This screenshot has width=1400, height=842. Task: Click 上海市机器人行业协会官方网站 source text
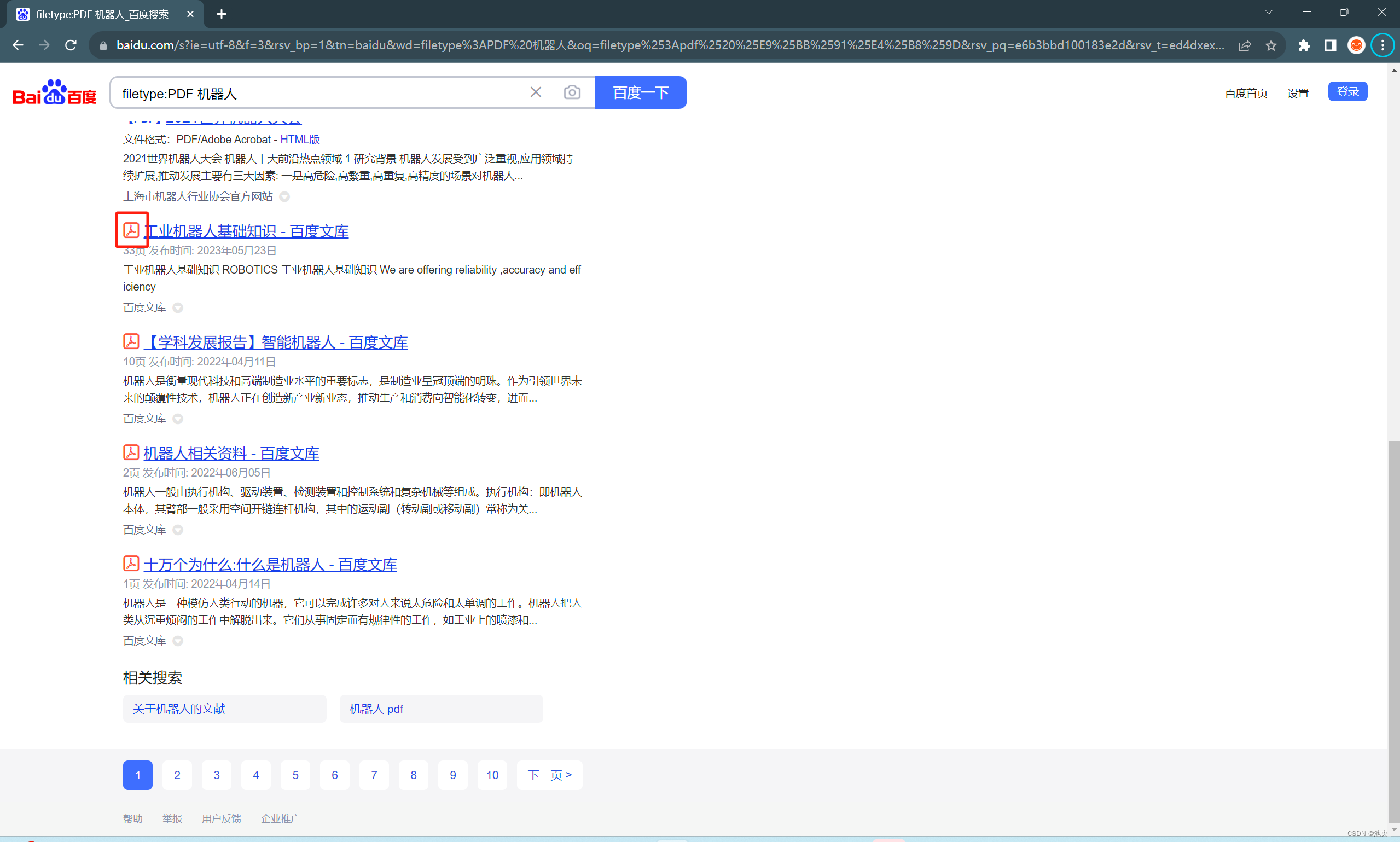pyautogui.click(x=198, y=197)
